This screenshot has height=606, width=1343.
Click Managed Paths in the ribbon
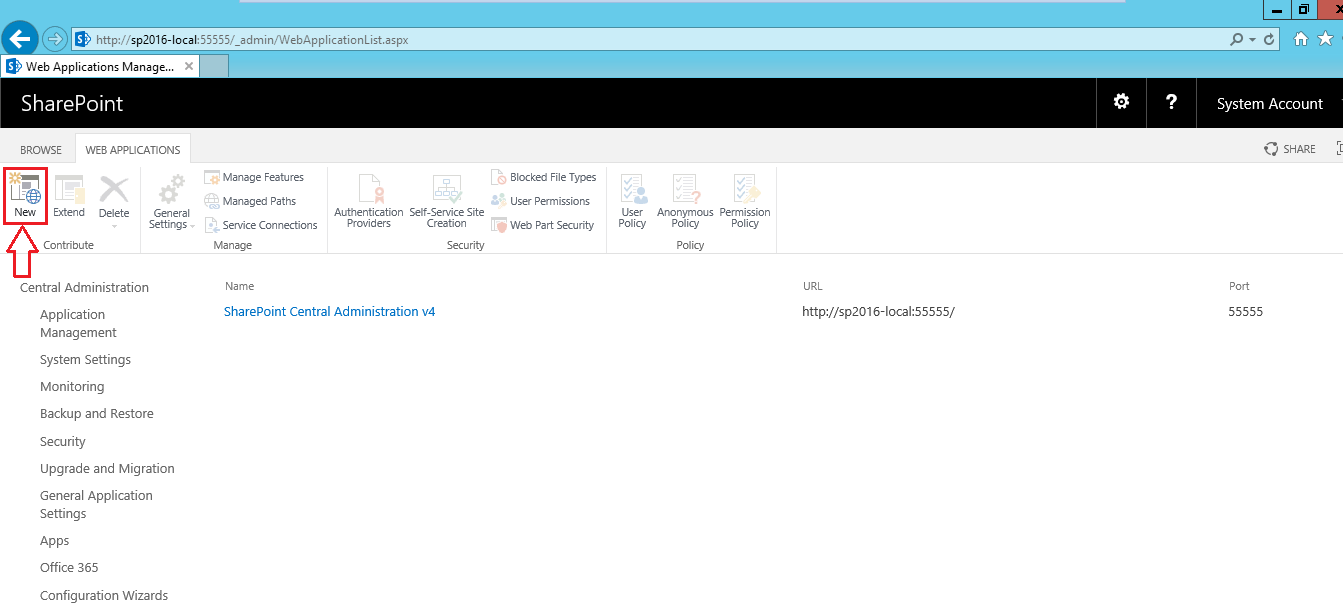[x=250, y=201]
